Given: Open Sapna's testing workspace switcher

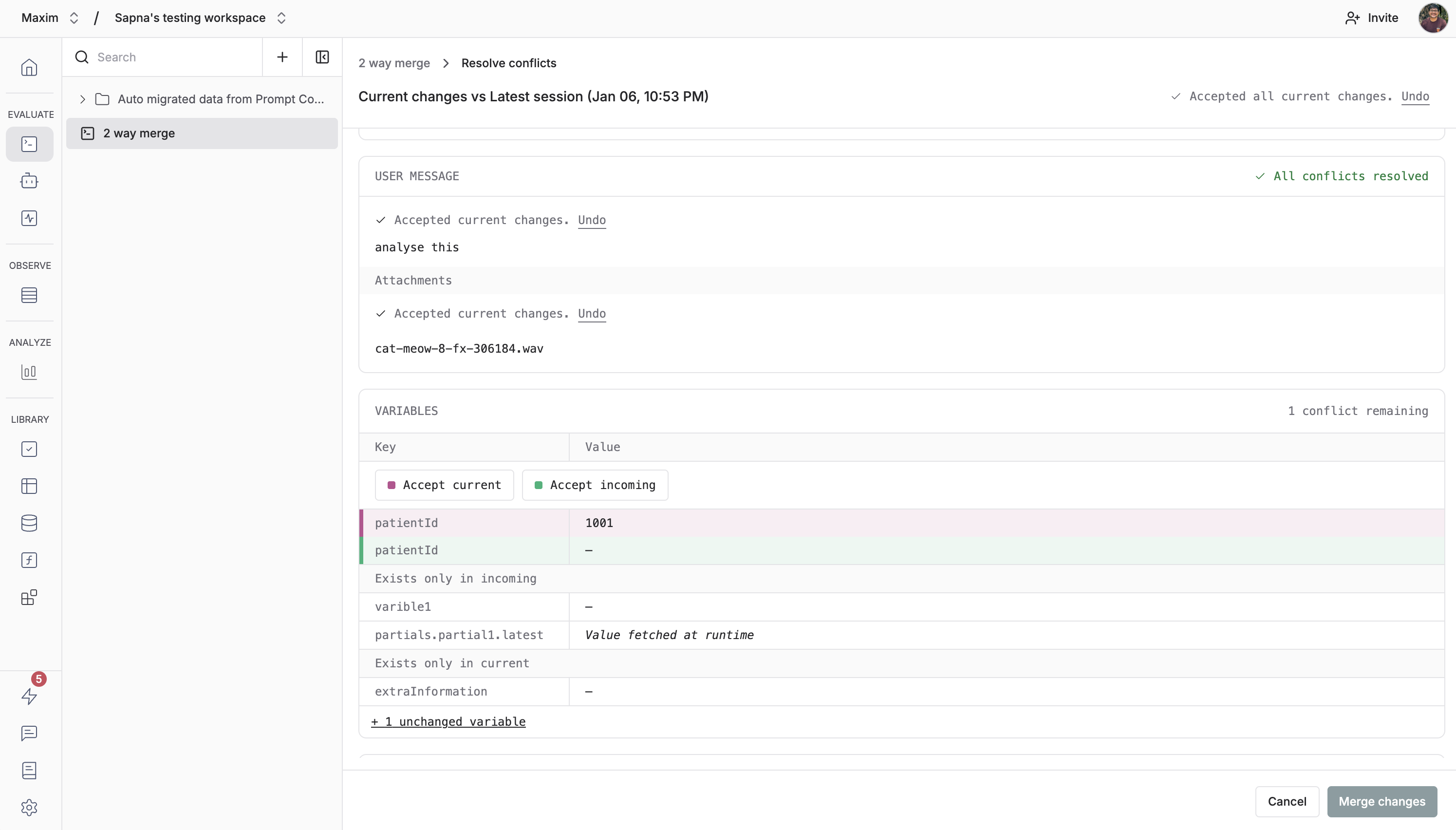Looking at the screenshot, I should pos(200,18).
